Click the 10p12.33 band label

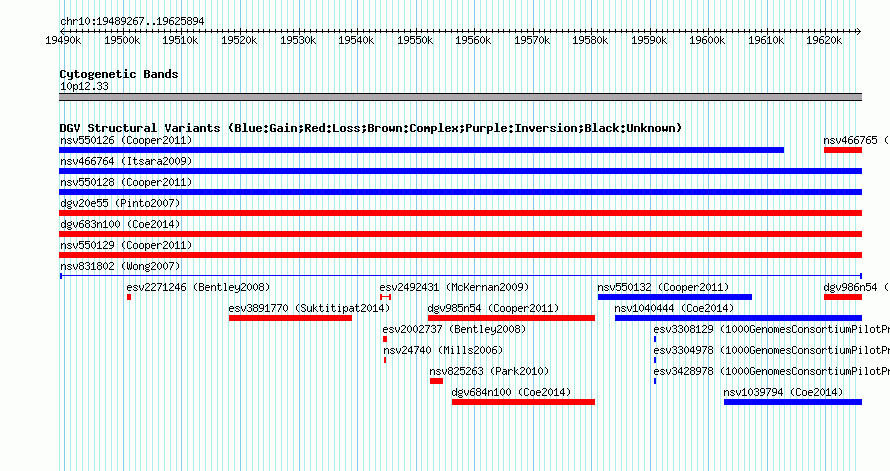pos(84,86)
